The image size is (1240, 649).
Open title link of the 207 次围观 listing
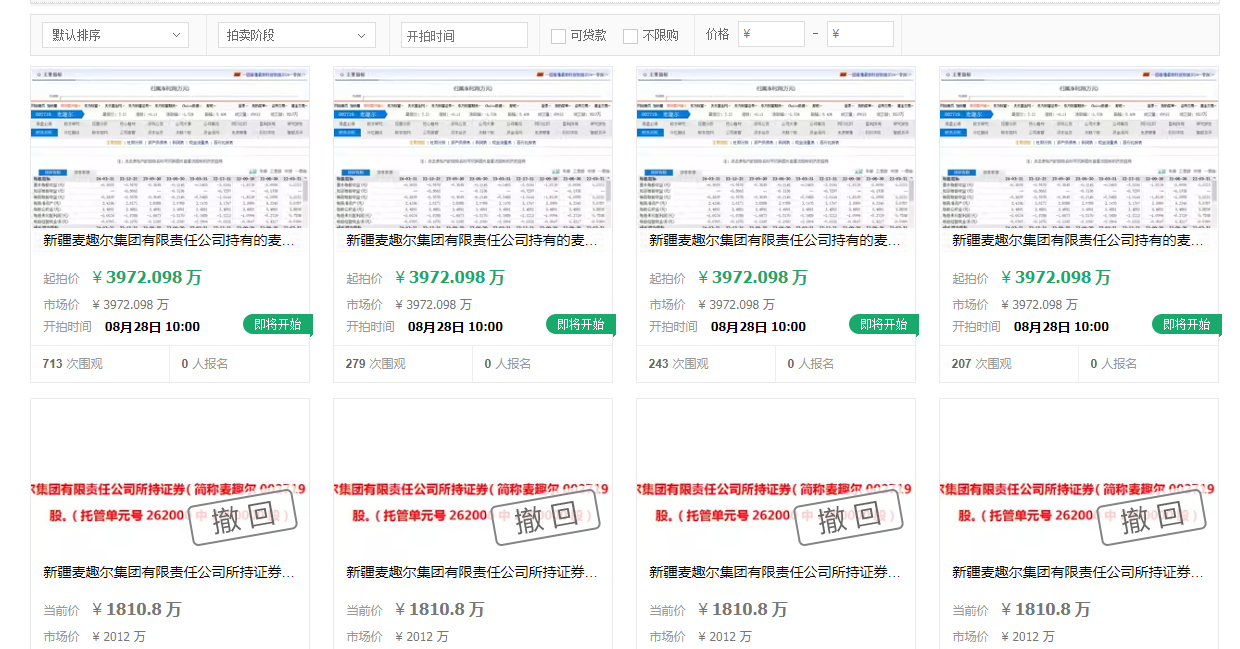1079,241
